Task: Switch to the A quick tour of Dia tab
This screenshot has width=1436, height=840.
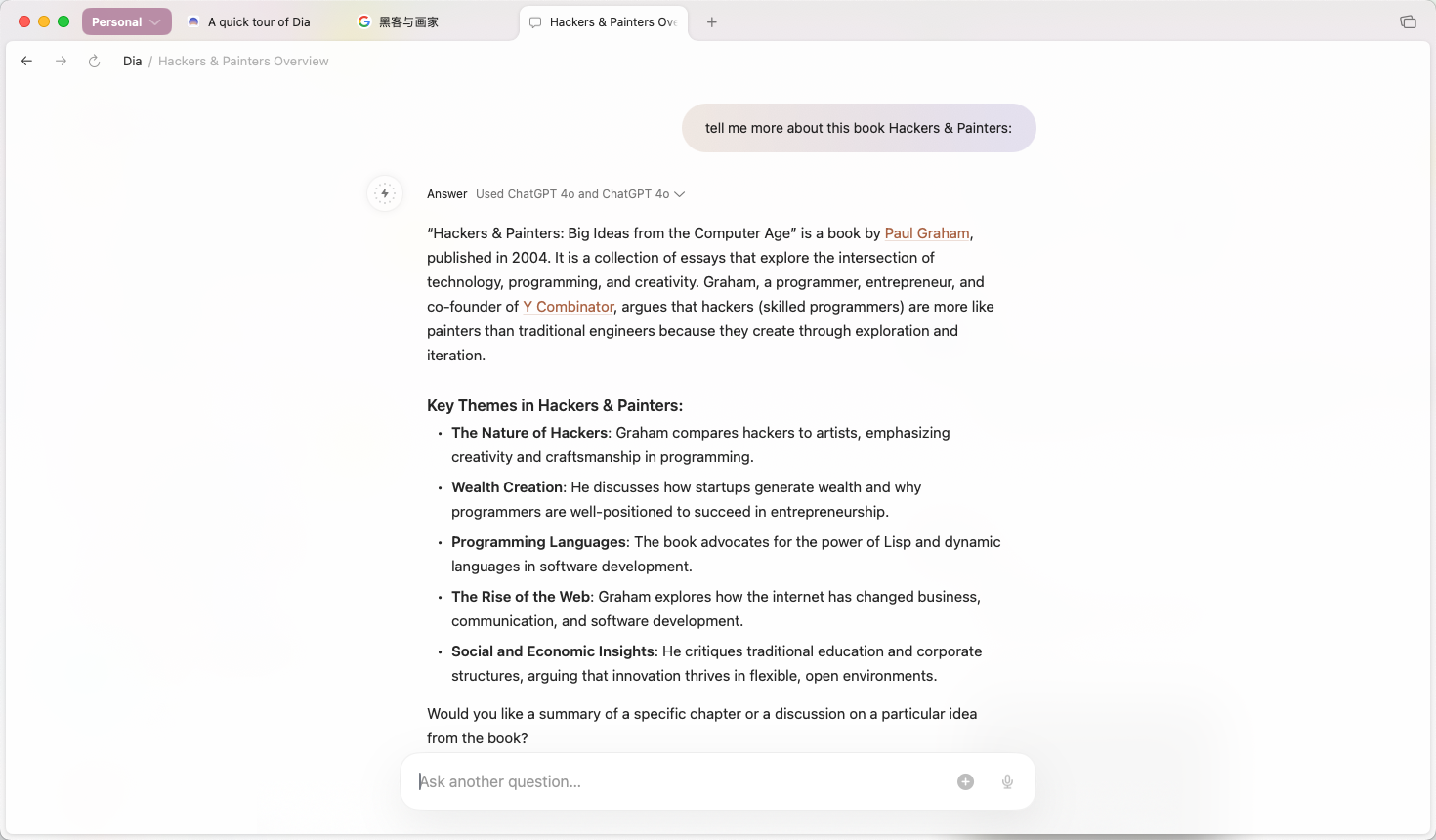Action: 259,22
